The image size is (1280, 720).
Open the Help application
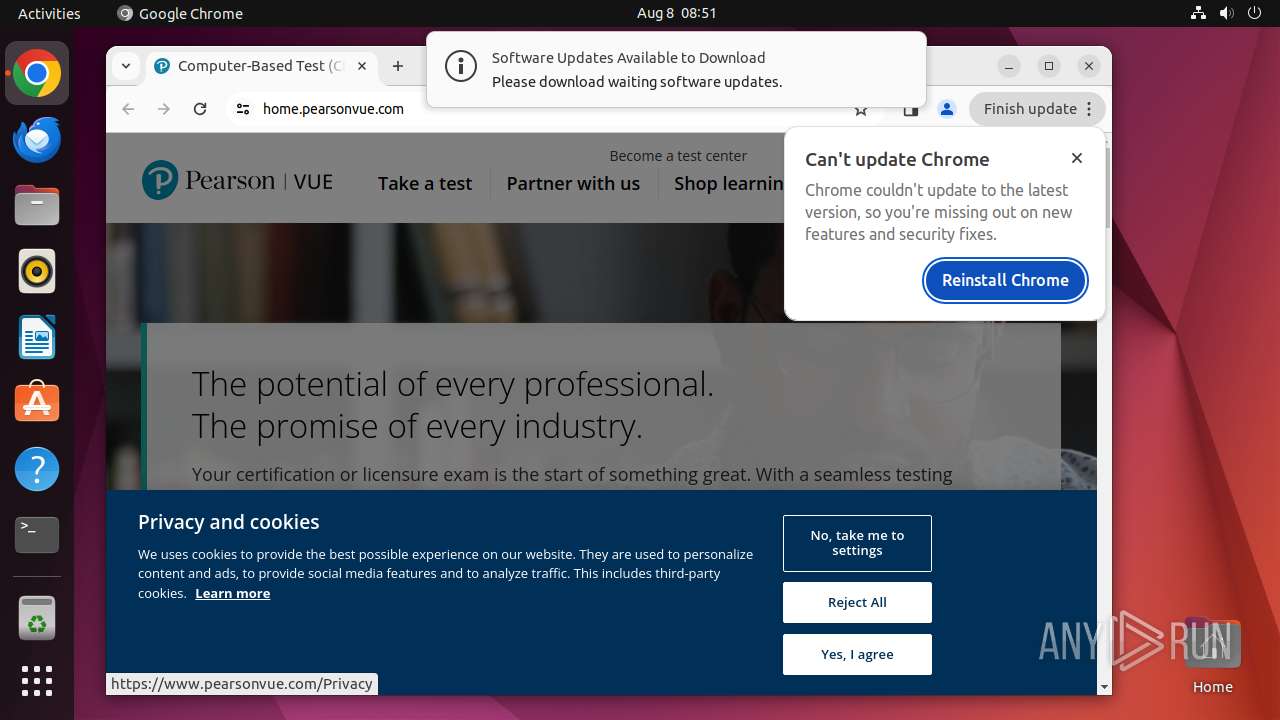(37, 469)
